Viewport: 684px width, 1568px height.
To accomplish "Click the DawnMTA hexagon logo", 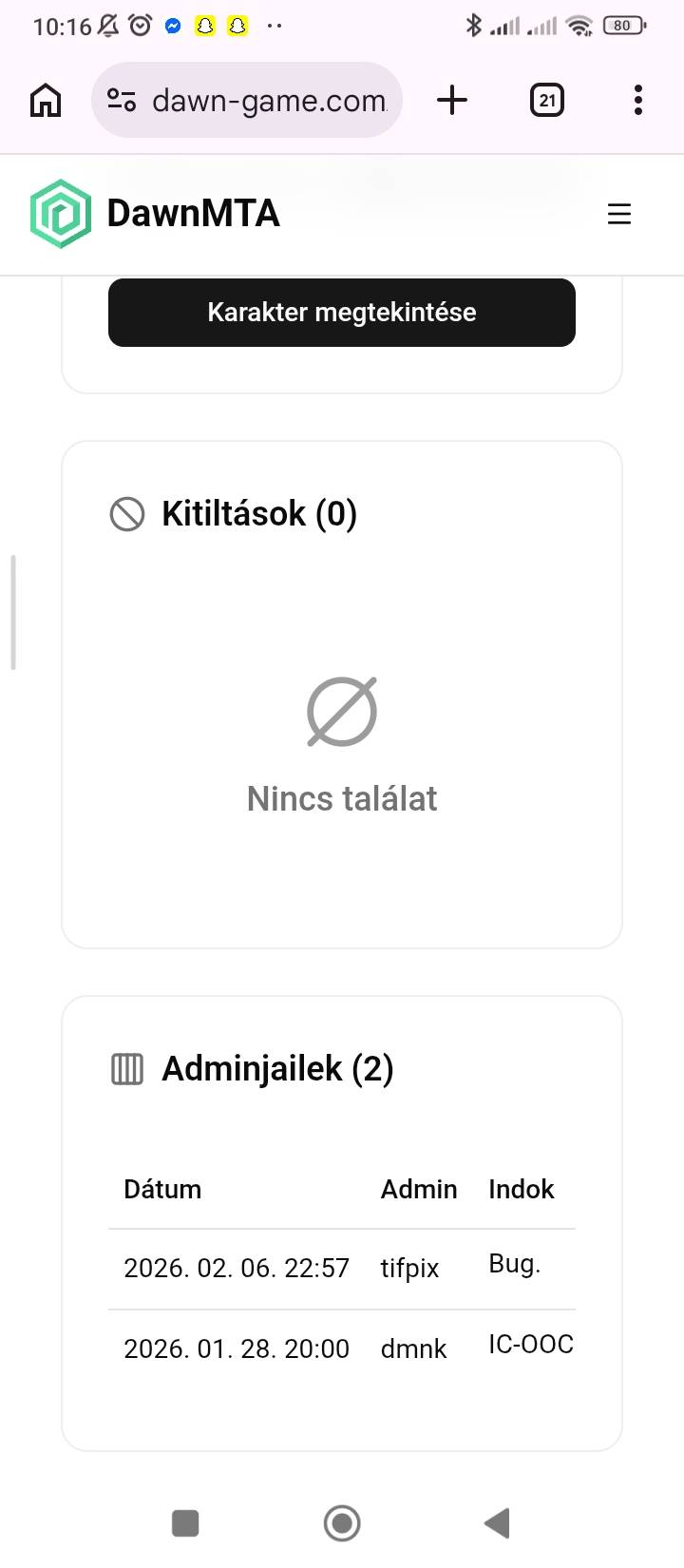I will click(x=61, y=214).
